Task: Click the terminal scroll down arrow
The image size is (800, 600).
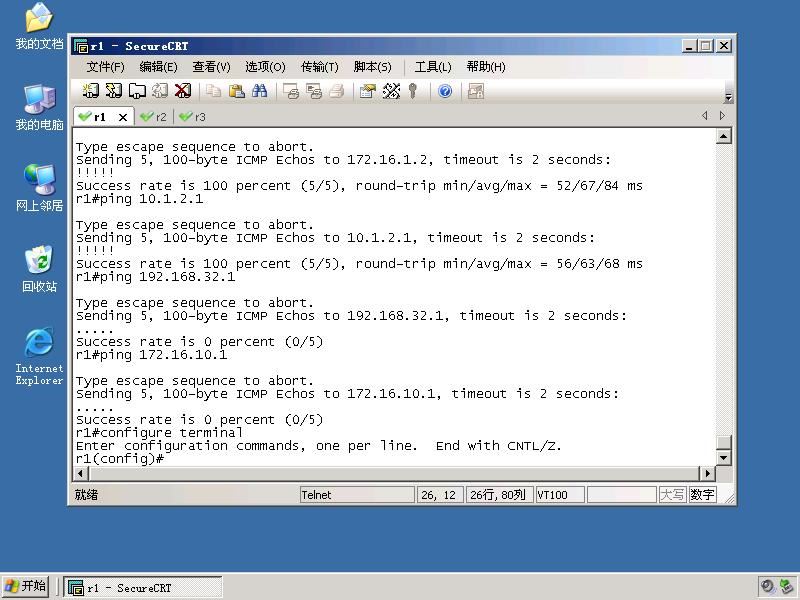Action: [723, 458]
